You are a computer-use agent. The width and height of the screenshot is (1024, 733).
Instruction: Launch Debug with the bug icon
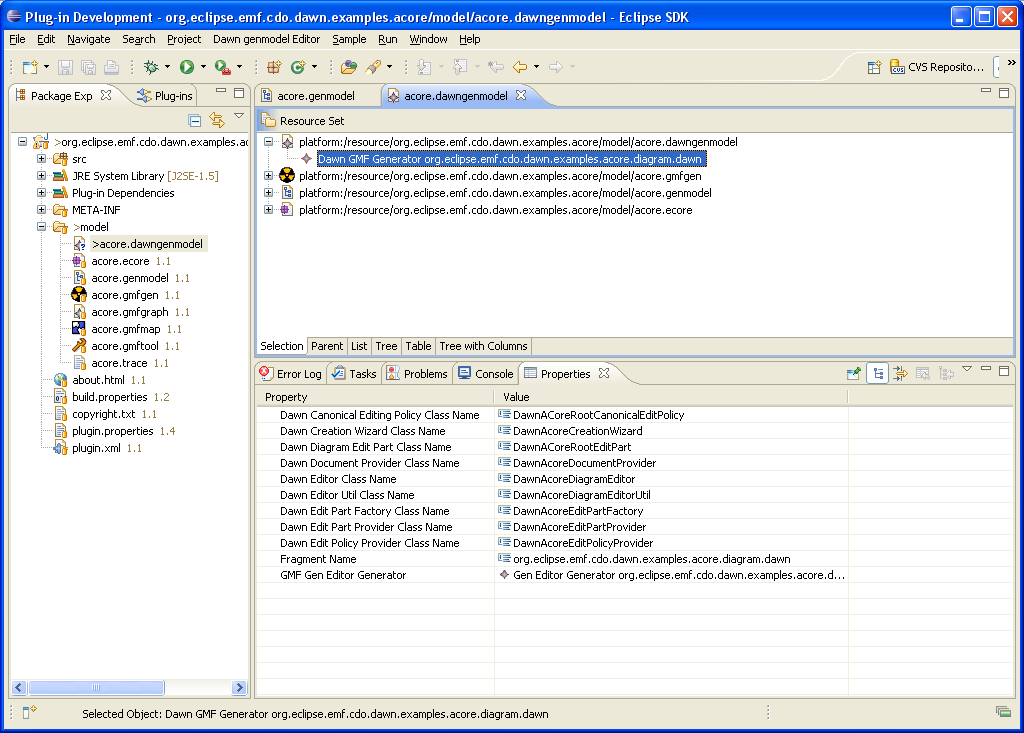tap(152, 67)
